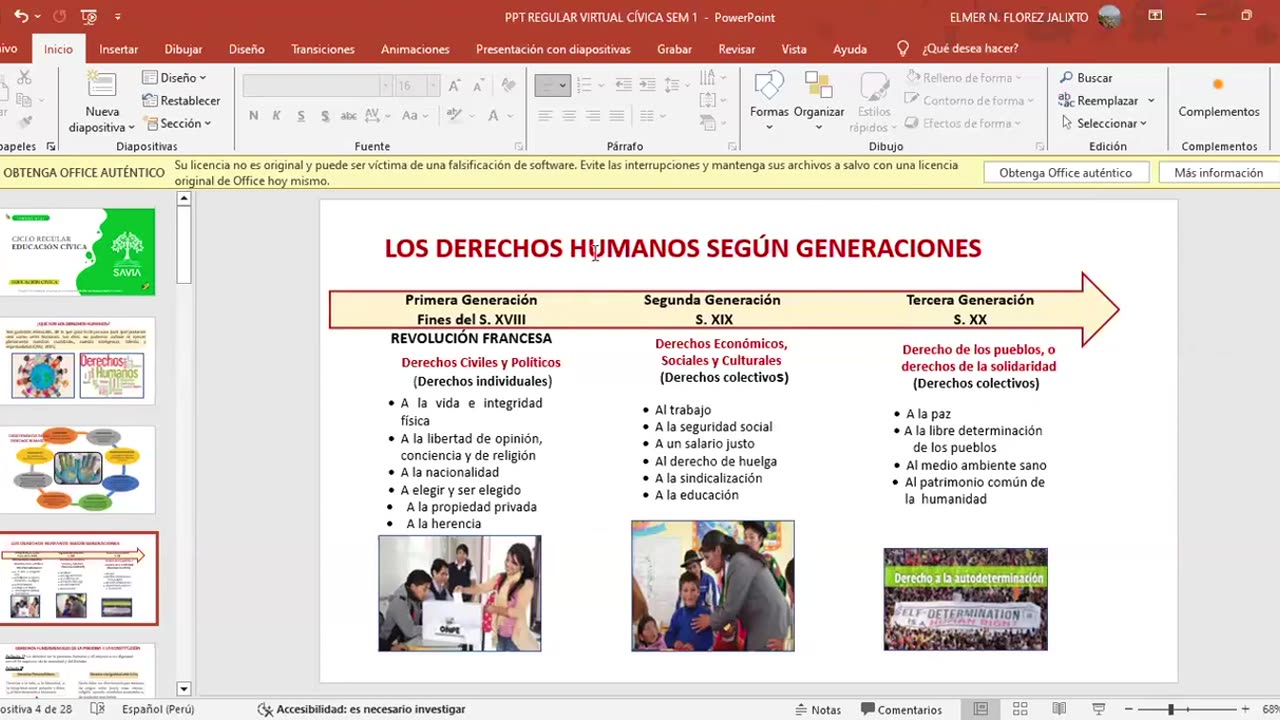Click Obtenga Office auténtico button
This screenshot has height=720, width=1280.
click(x=1065, y=173)
